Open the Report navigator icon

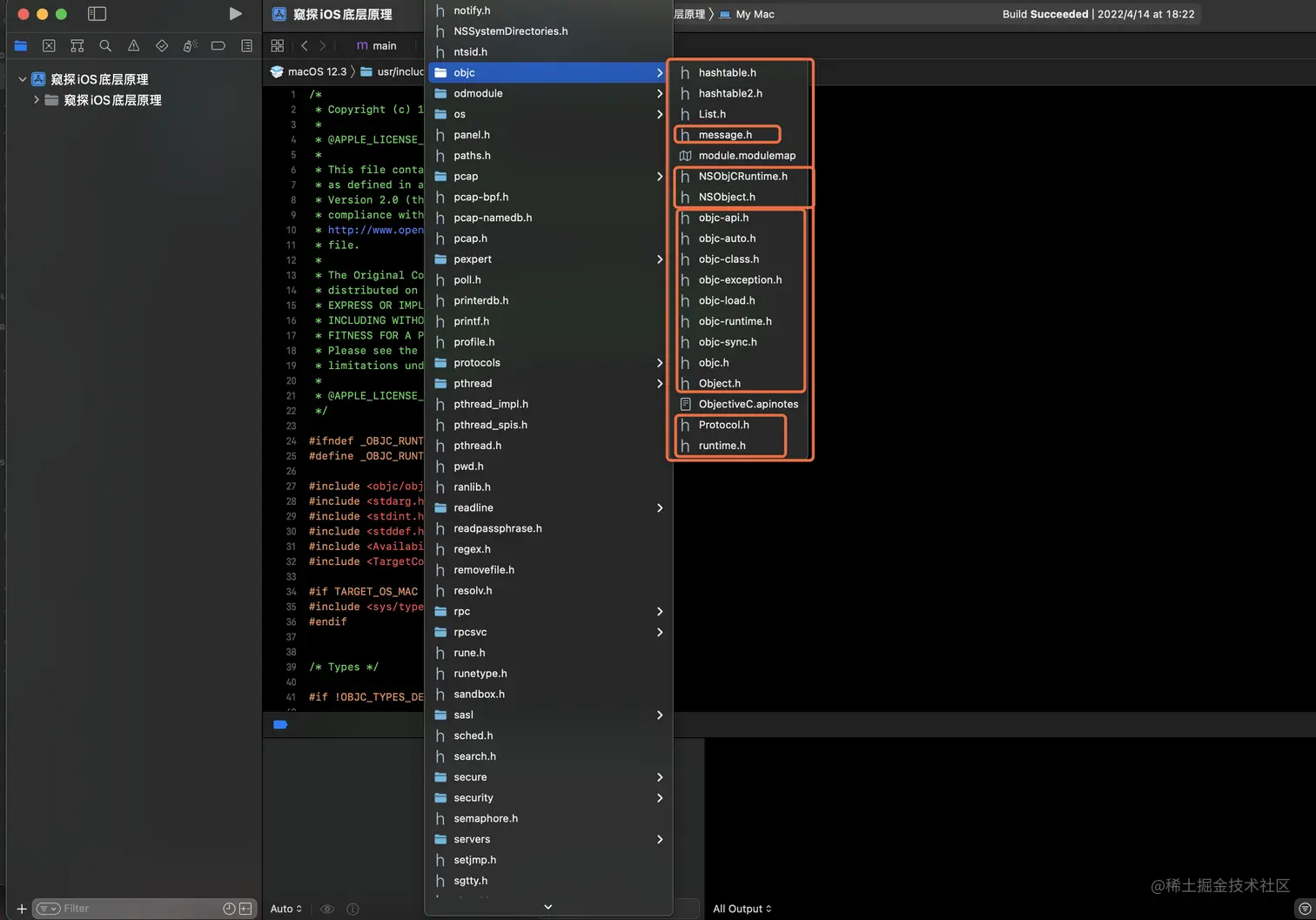click(x=246, y=45)
